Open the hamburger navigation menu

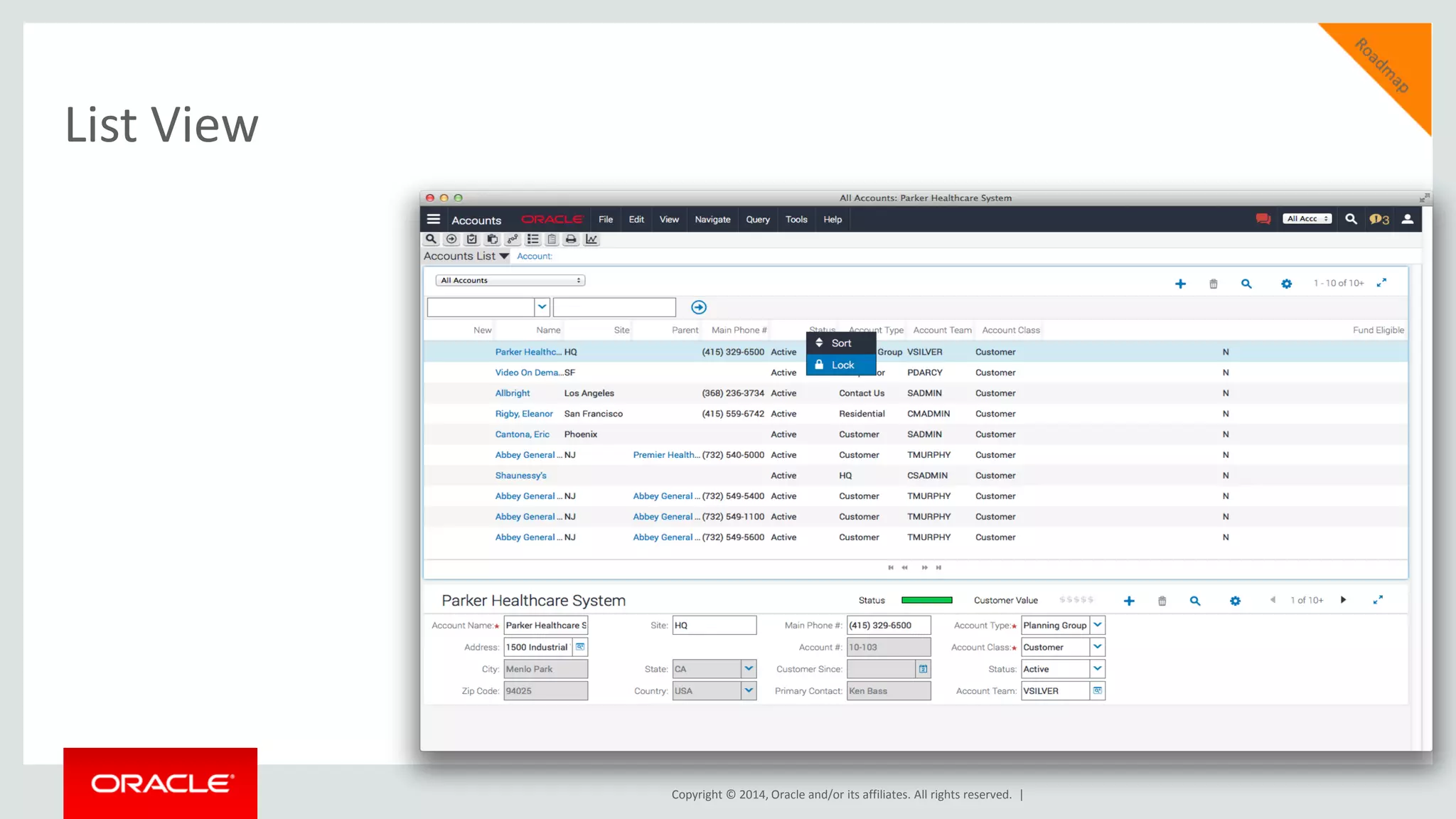pos(434,219)
